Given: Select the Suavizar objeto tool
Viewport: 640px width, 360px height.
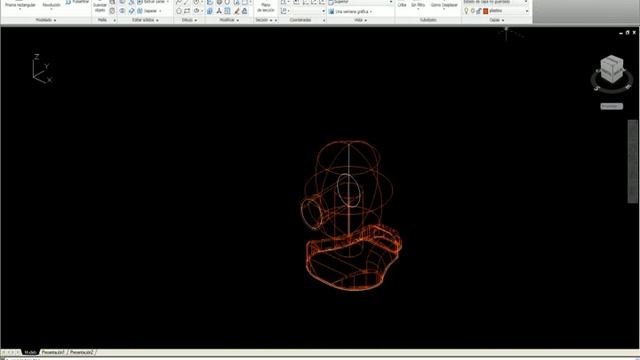Looking at the screenshot, I should (x=100, y=7).
